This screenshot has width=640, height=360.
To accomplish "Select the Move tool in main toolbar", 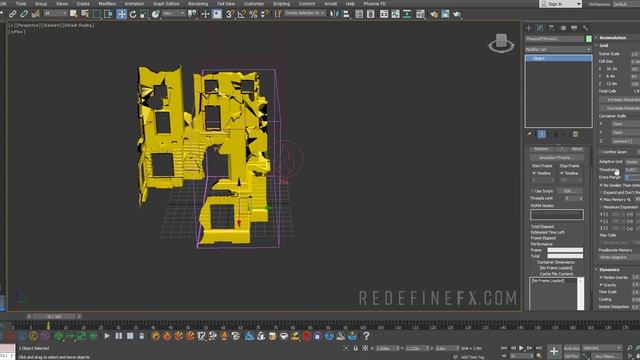I will pos(121,14).
